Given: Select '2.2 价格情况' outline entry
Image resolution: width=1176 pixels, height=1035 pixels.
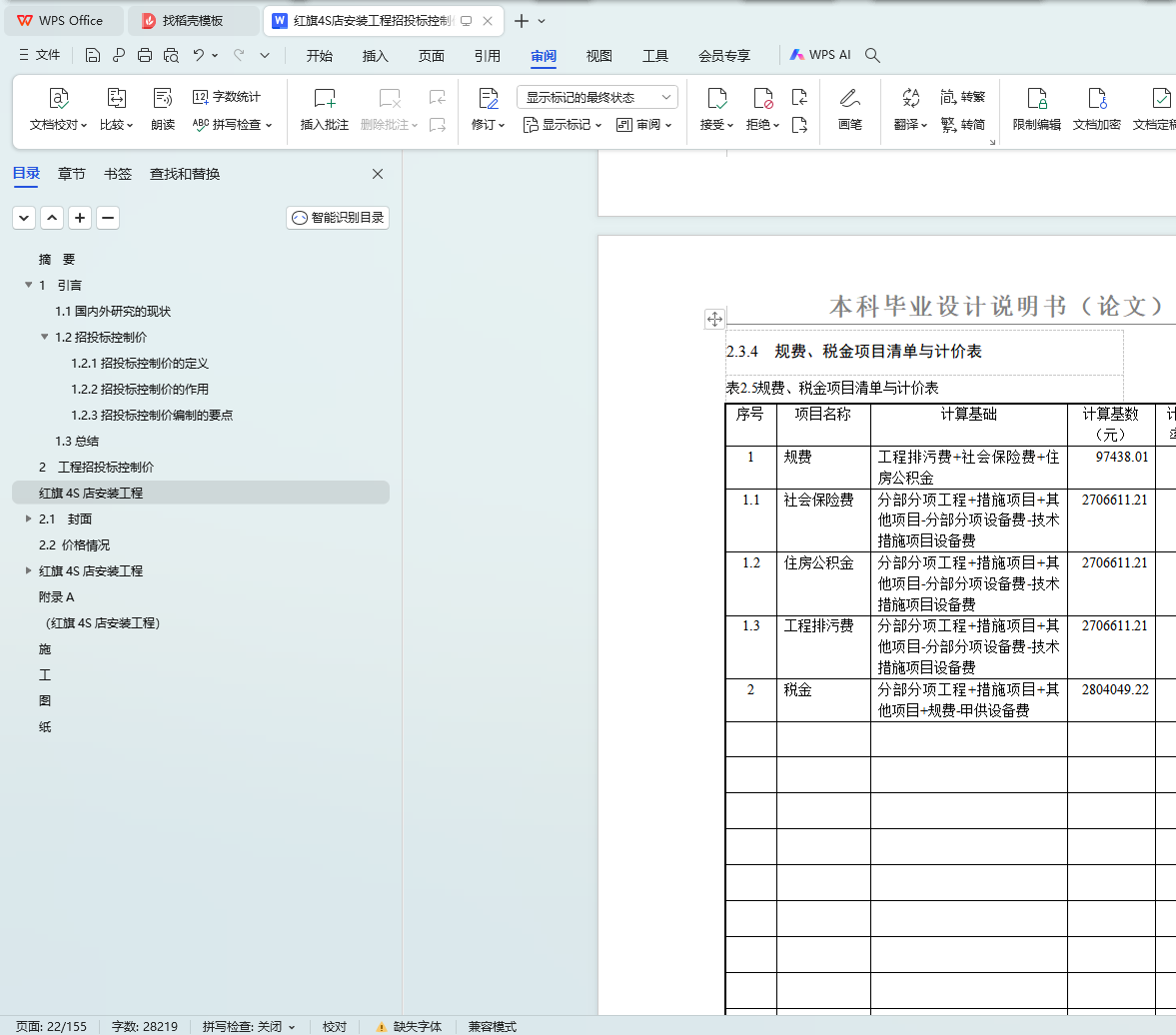Looking at the screenshot, I should tap(74, 544).
